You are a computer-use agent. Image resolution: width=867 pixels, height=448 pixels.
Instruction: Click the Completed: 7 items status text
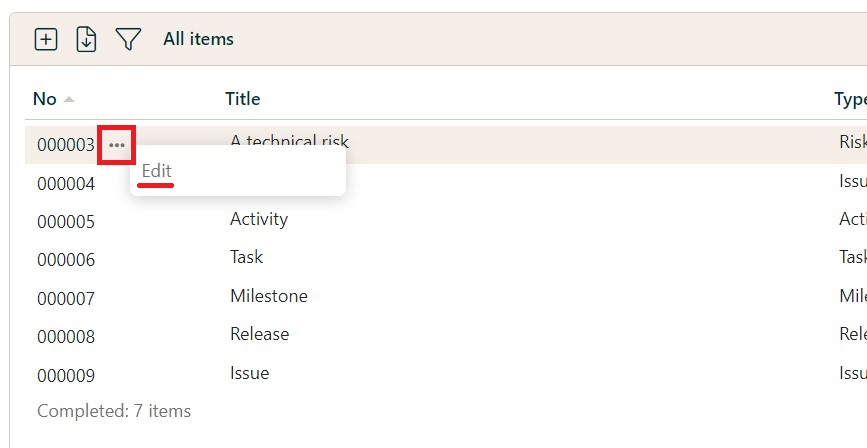pos(114,410)
